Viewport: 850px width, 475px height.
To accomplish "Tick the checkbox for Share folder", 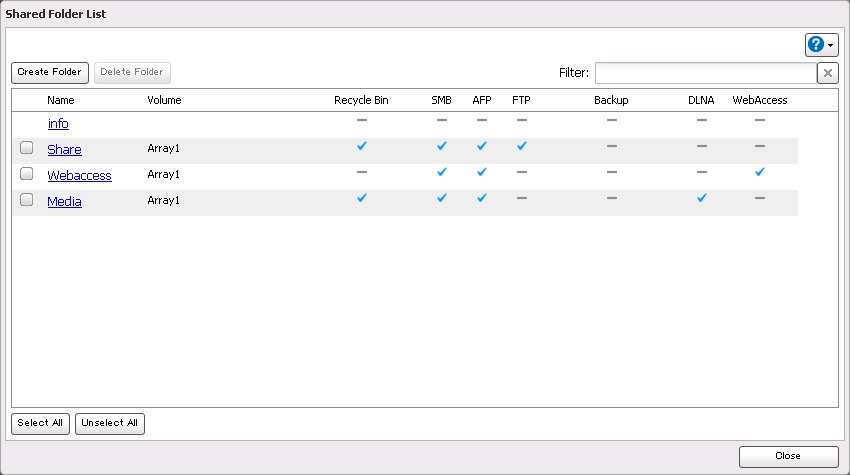I will [27, 148].
